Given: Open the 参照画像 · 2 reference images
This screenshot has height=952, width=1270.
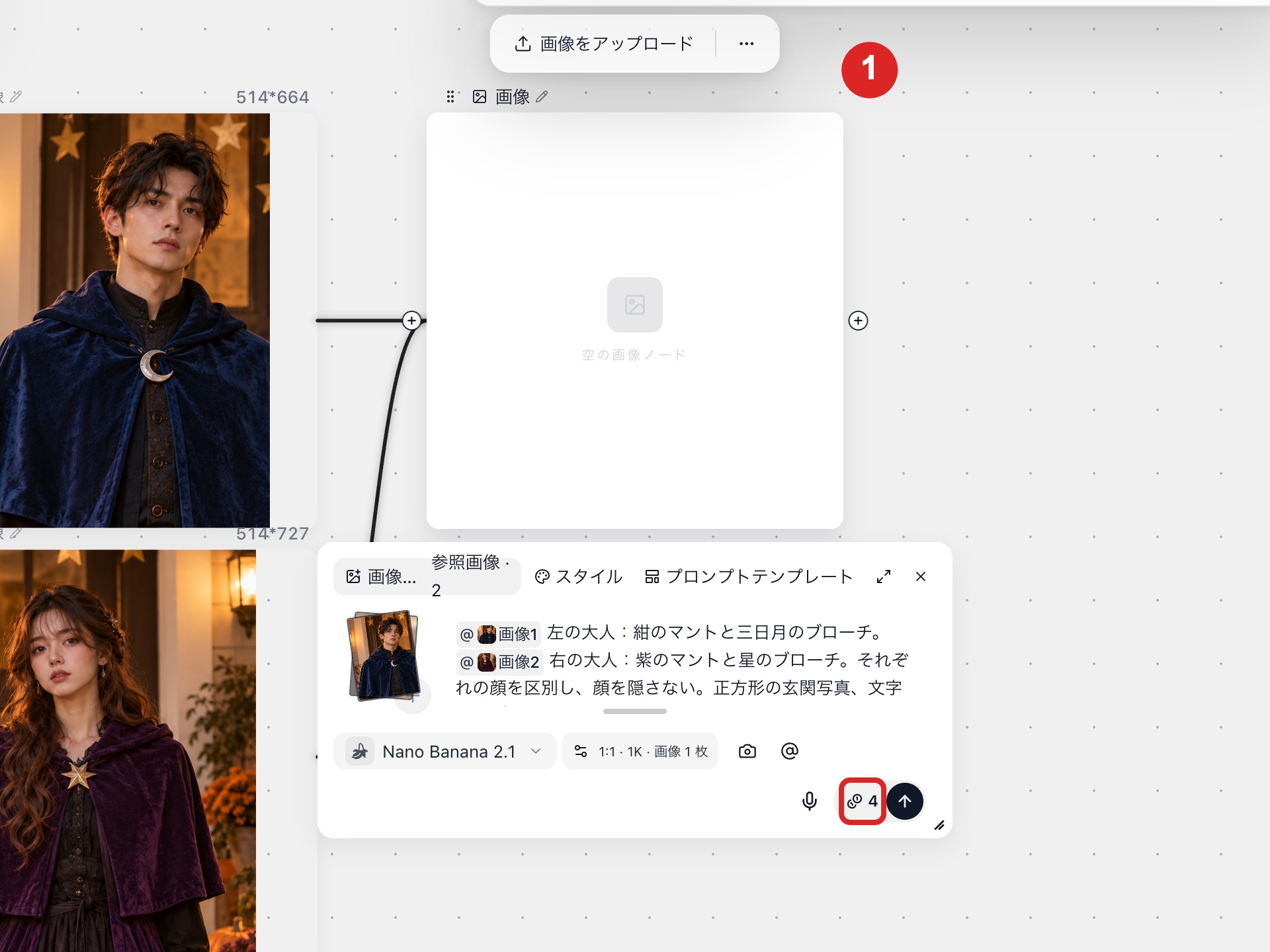Looking at the screenshot, I should [x=471, y=576].
